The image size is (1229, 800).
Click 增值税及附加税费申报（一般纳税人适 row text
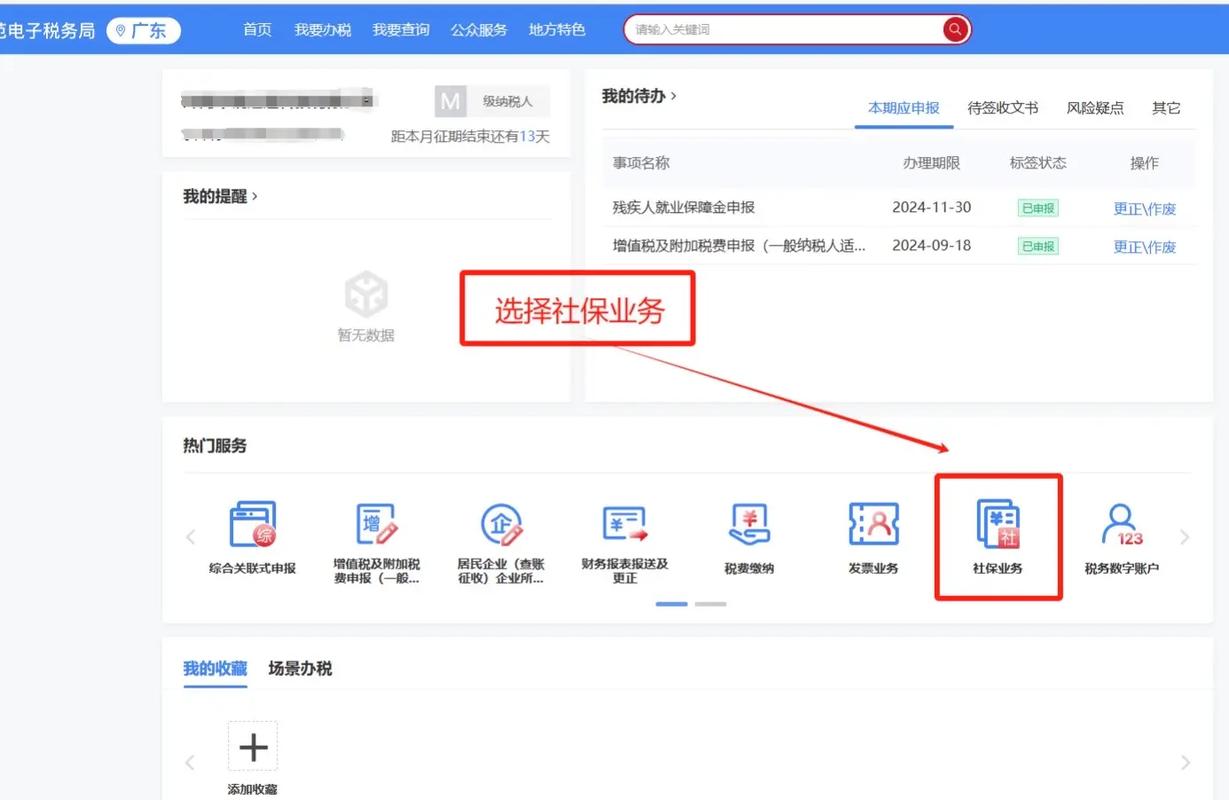click(x=739, y=246)
